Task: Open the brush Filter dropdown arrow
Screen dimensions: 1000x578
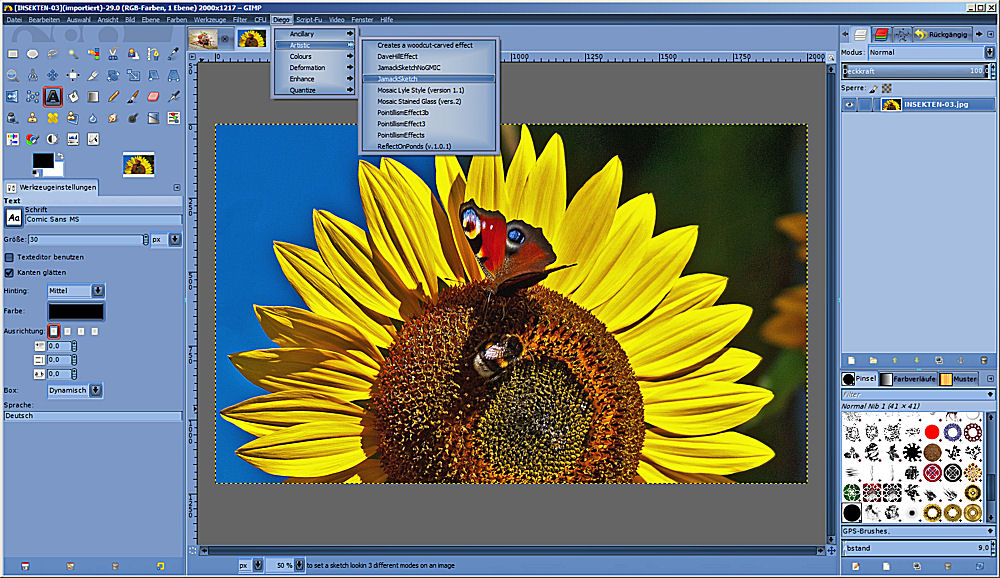Action: pyautogui.click(x=990, y=394)
